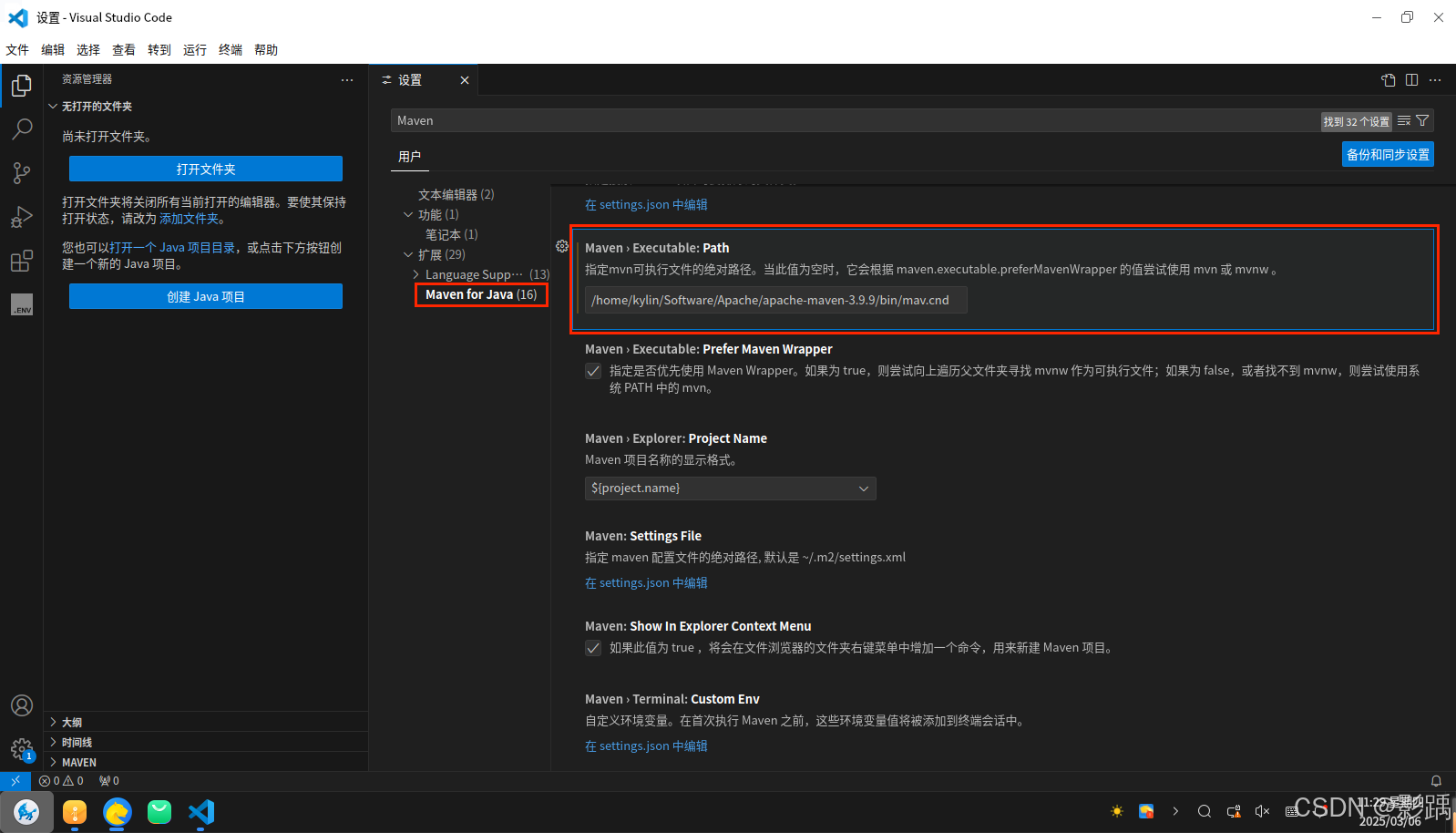Open the Project Name ${project.name} dropdown
Screen dimensions: 1456x833
click(x=730, y=488)
